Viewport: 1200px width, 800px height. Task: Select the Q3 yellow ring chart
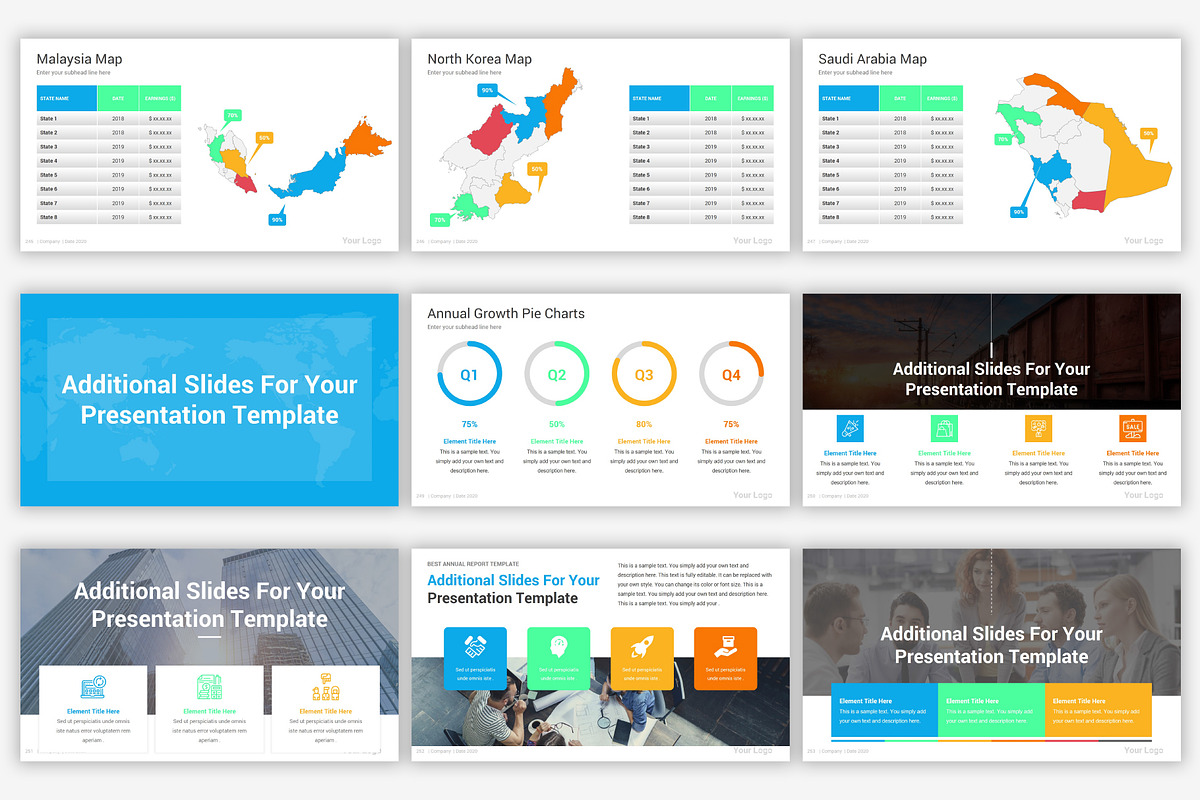(644, 374)
